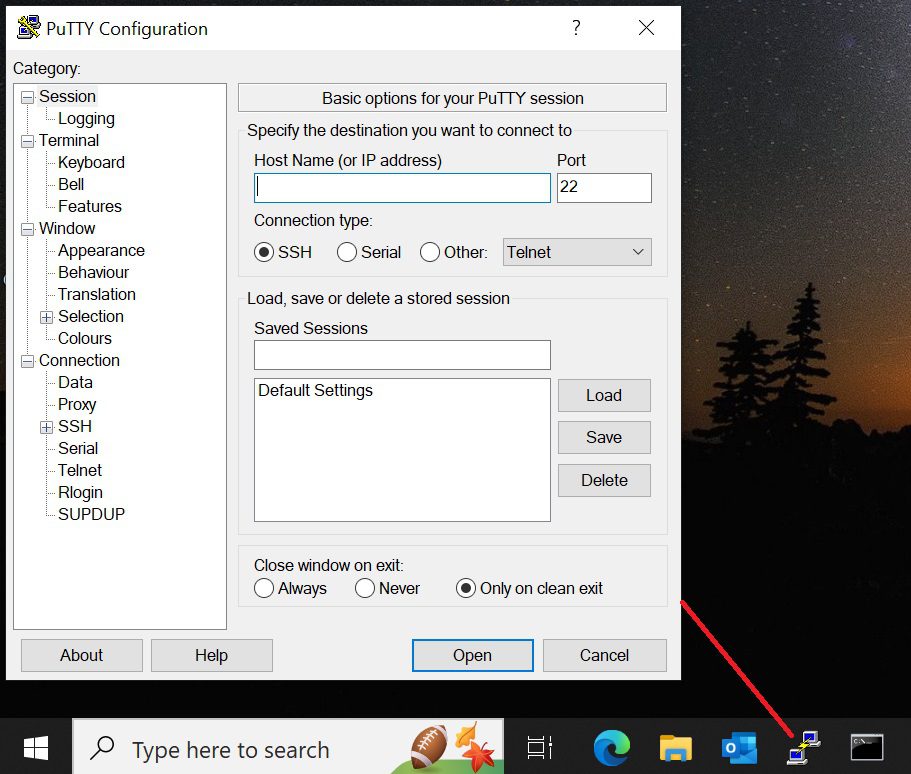This screenshot has height=774, width=911.
Task: Open the Windows Start menu
Action: (35, 747)
